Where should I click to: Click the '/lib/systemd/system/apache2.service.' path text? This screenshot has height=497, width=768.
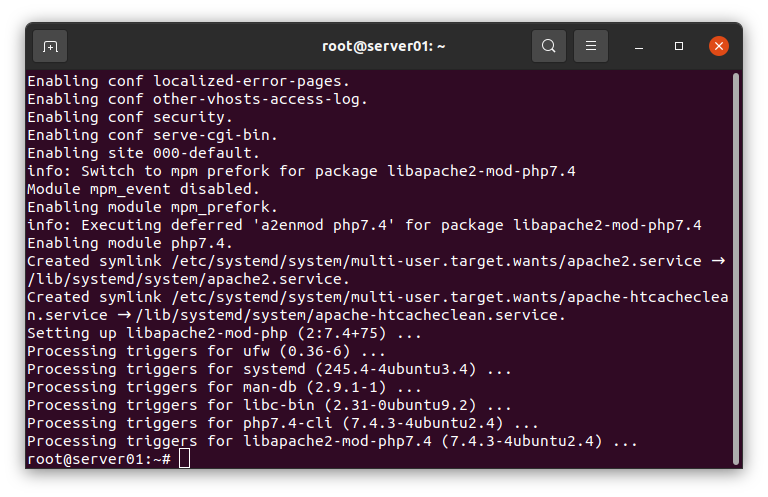pyautogui.click(x=189, y=279)
